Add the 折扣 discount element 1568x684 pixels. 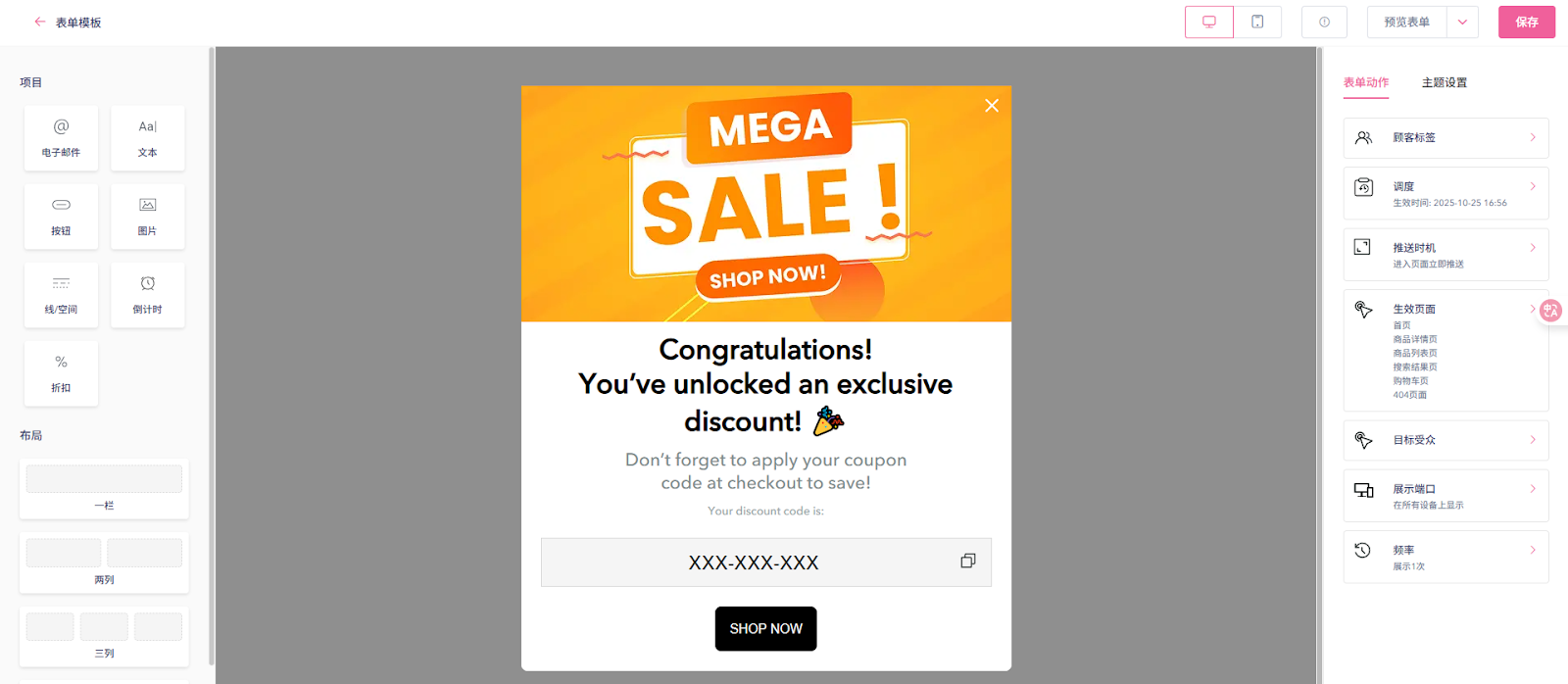point(61,373)
